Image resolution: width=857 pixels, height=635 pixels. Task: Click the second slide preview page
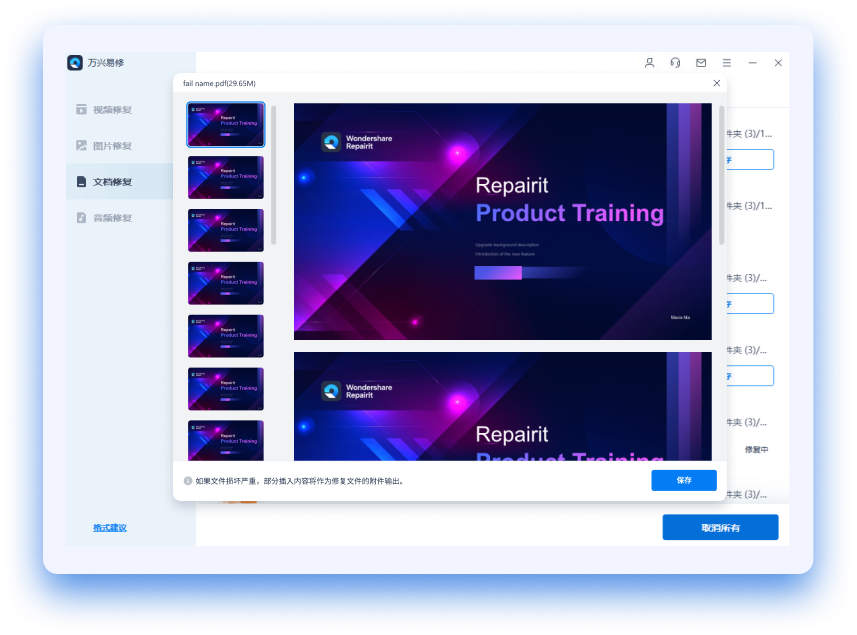click(503, 407)
